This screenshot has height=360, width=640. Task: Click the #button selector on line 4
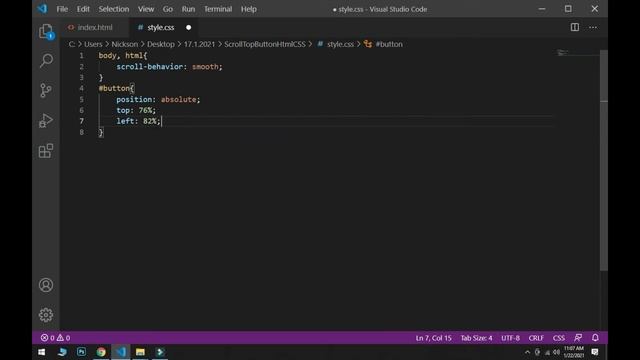114,88
